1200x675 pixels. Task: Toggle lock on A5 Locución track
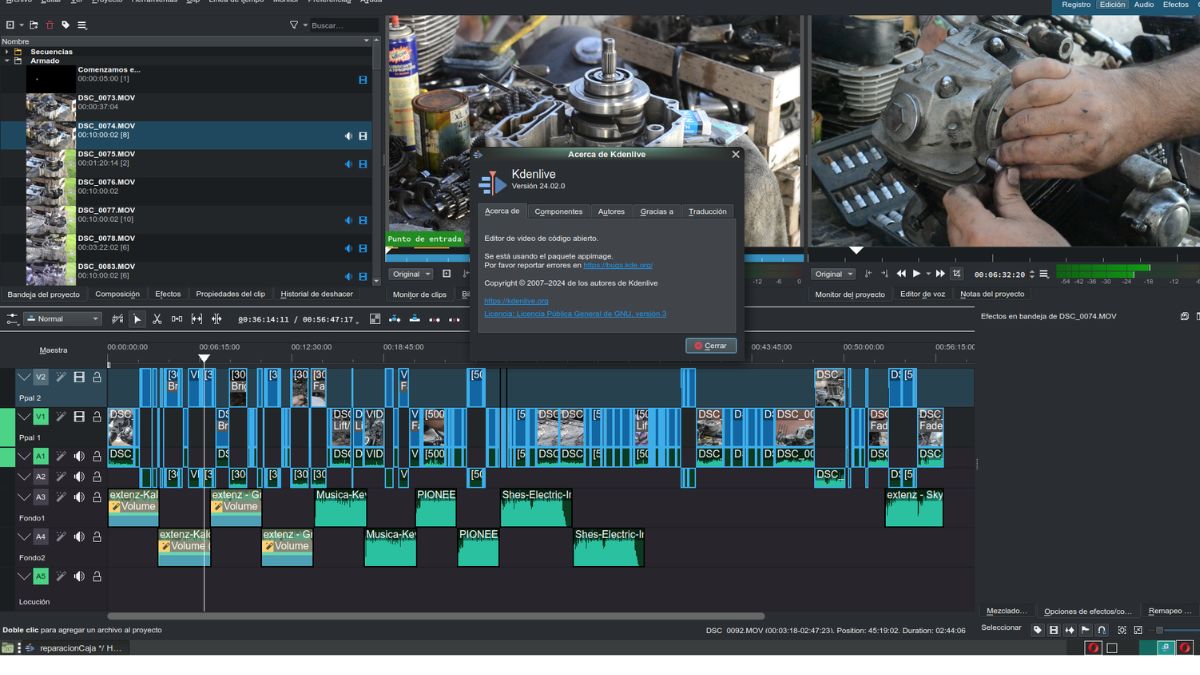click(97, 576)
